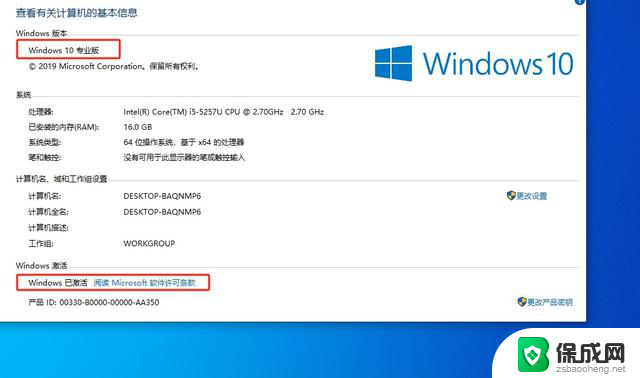
Task: Select the Intel(R) Core(TM) i5-5257U processor value
Action: pyautogui.click(x=224, y=112)
